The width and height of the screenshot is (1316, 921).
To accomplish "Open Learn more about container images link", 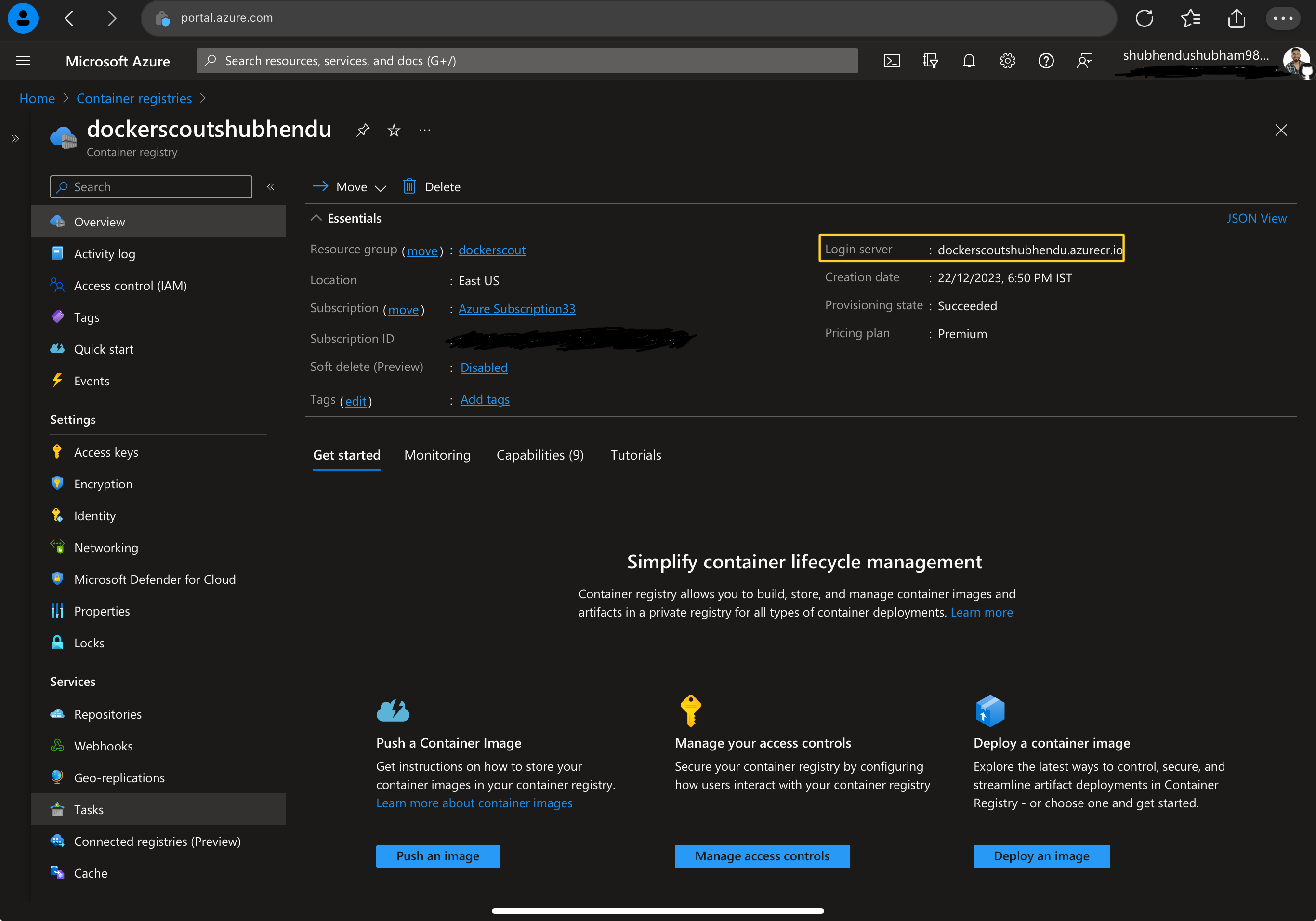I will [x=474, y=803].
